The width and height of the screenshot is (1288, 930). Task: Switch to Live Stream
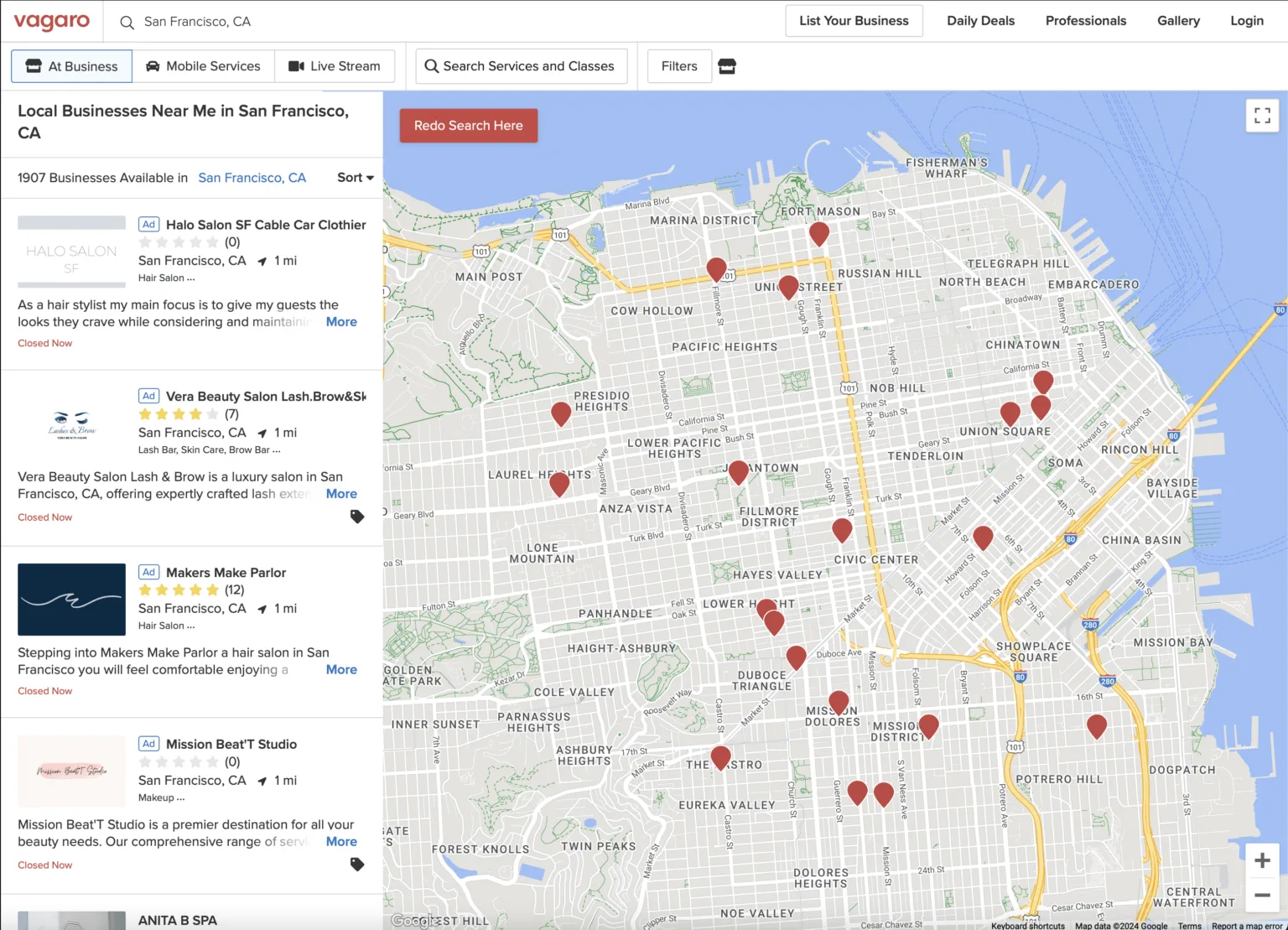(335, 66)
